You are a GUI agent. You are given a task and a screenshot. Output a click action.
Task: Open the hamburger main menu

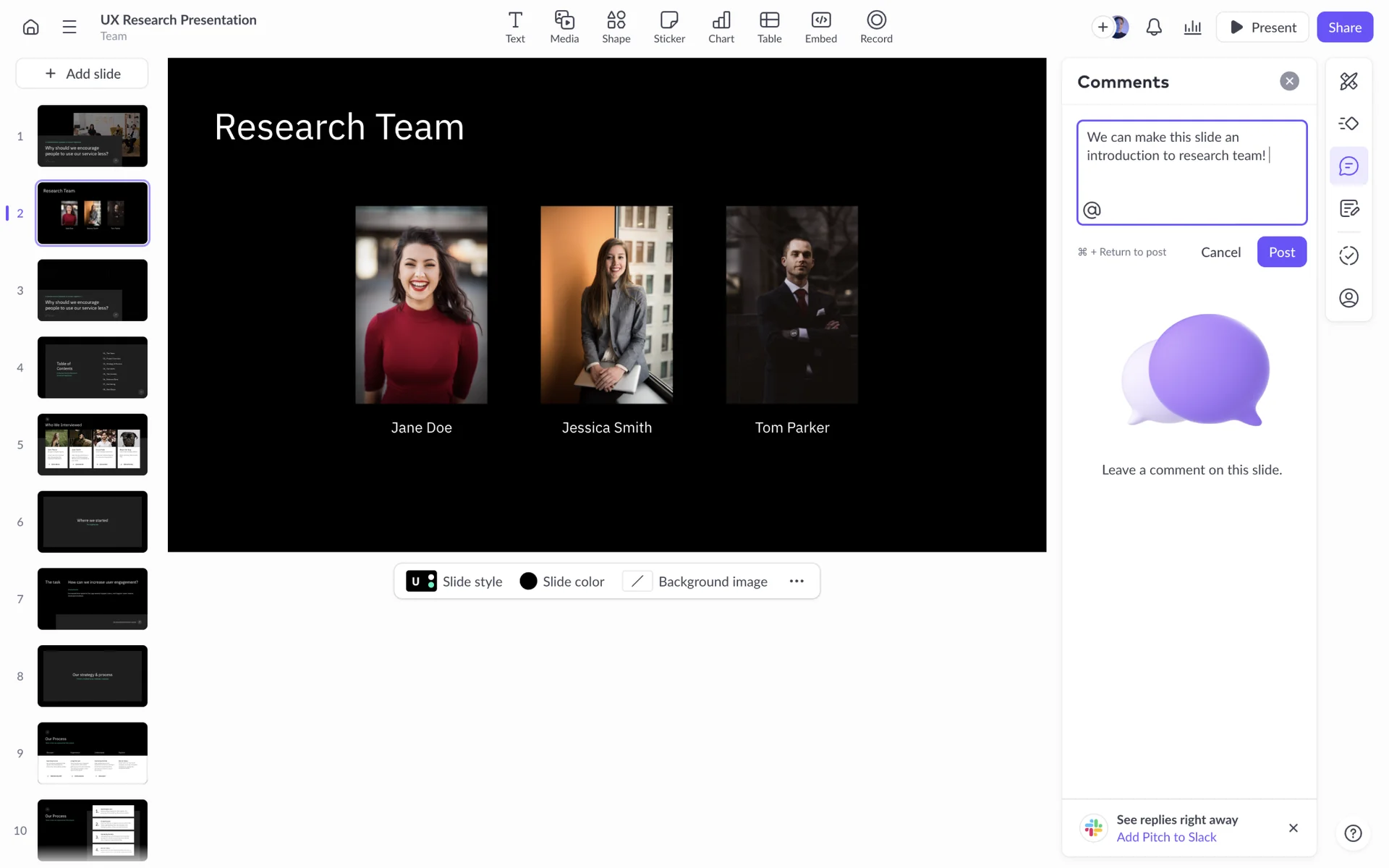69,27
